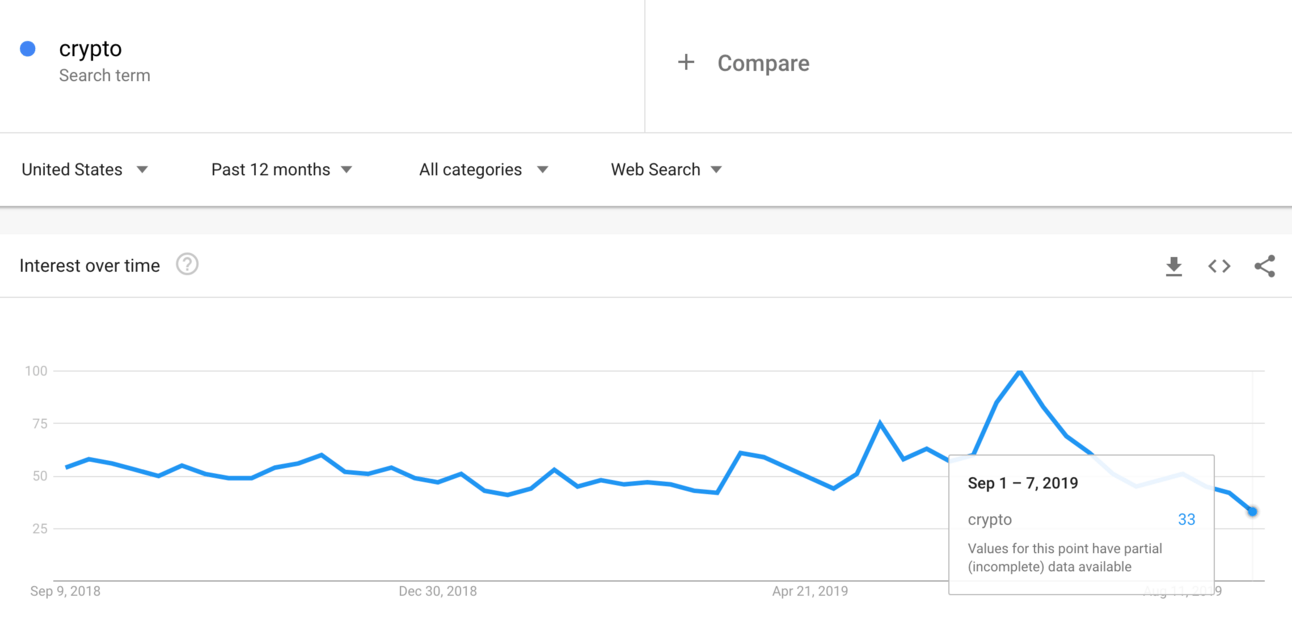The width and height of the screenshot is (1292, 619).
Task: Open the All categories dropdown
Action: 484,170
